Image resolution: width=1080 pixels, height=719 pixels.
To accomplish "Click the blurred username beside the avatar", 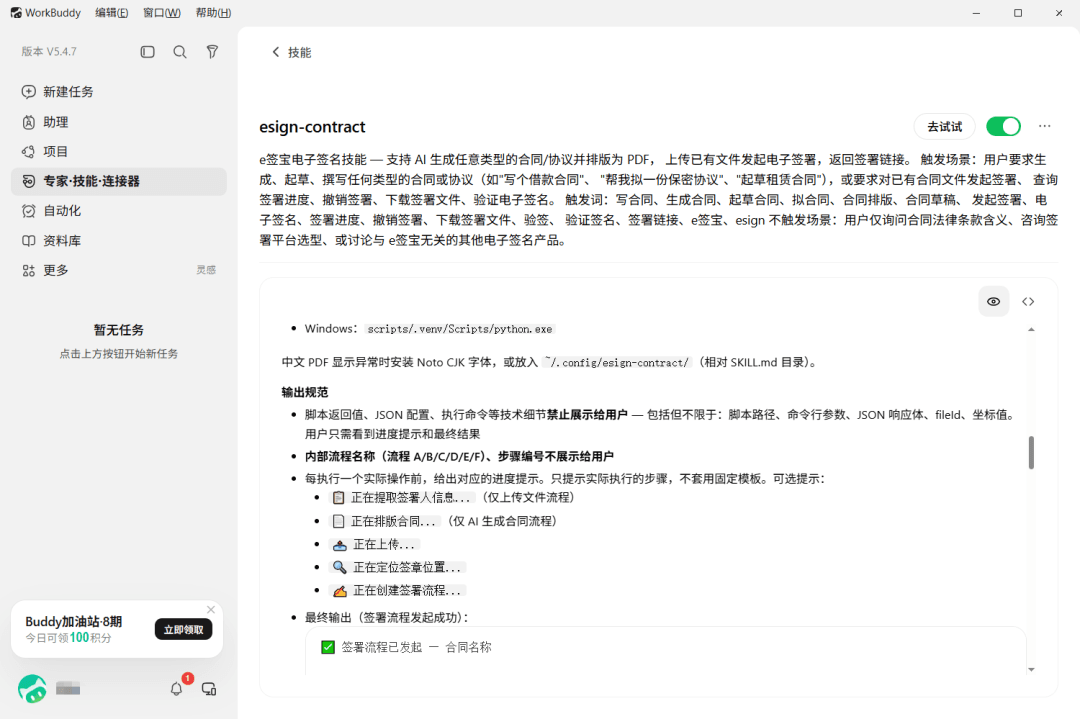I will click(68, 689).
